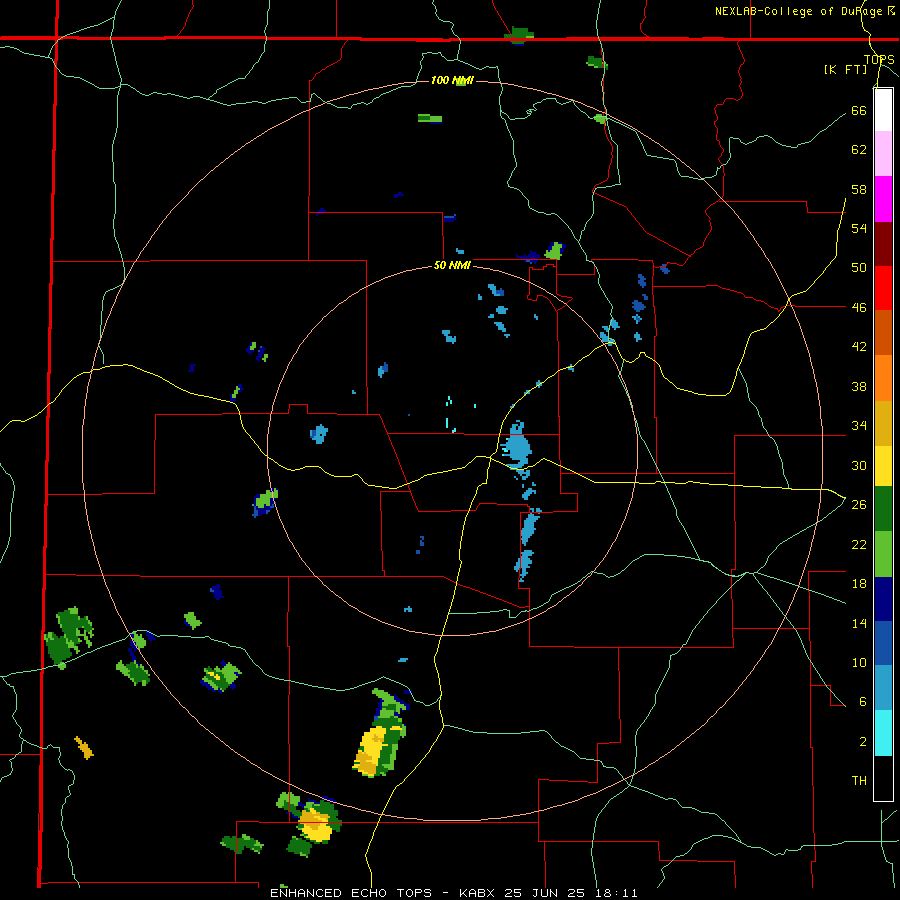Click the 14 legend value

click(x=859, y=623)
